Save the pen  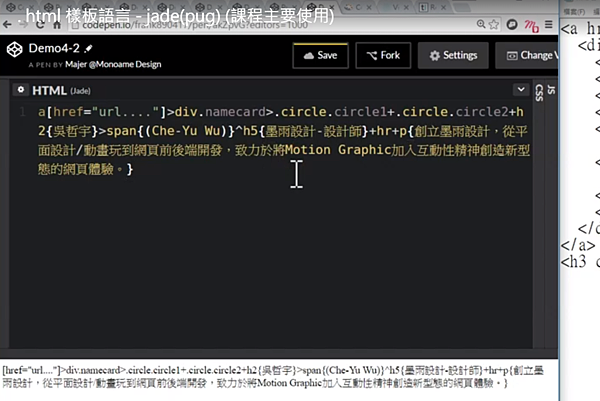321,55
